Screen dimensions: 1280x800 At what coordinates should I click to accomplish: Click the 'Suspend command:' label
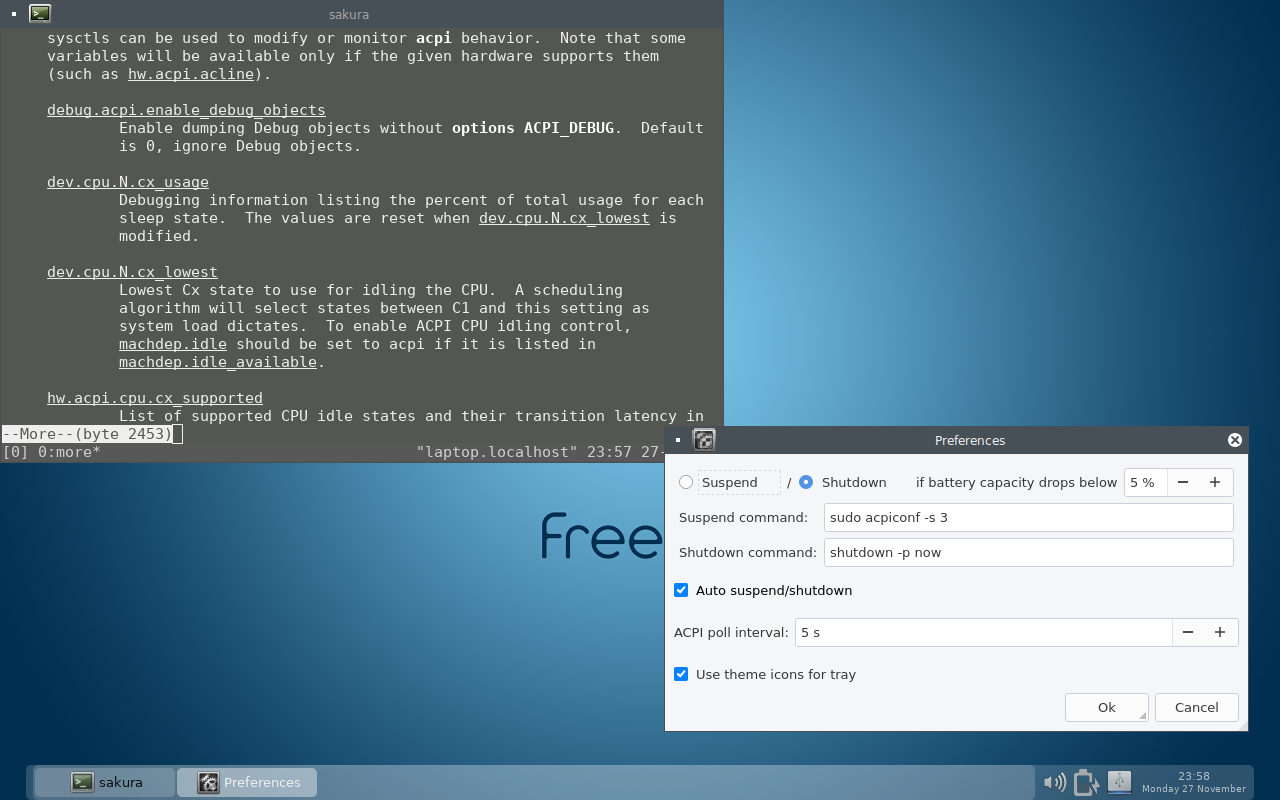(x=743, y=517)
